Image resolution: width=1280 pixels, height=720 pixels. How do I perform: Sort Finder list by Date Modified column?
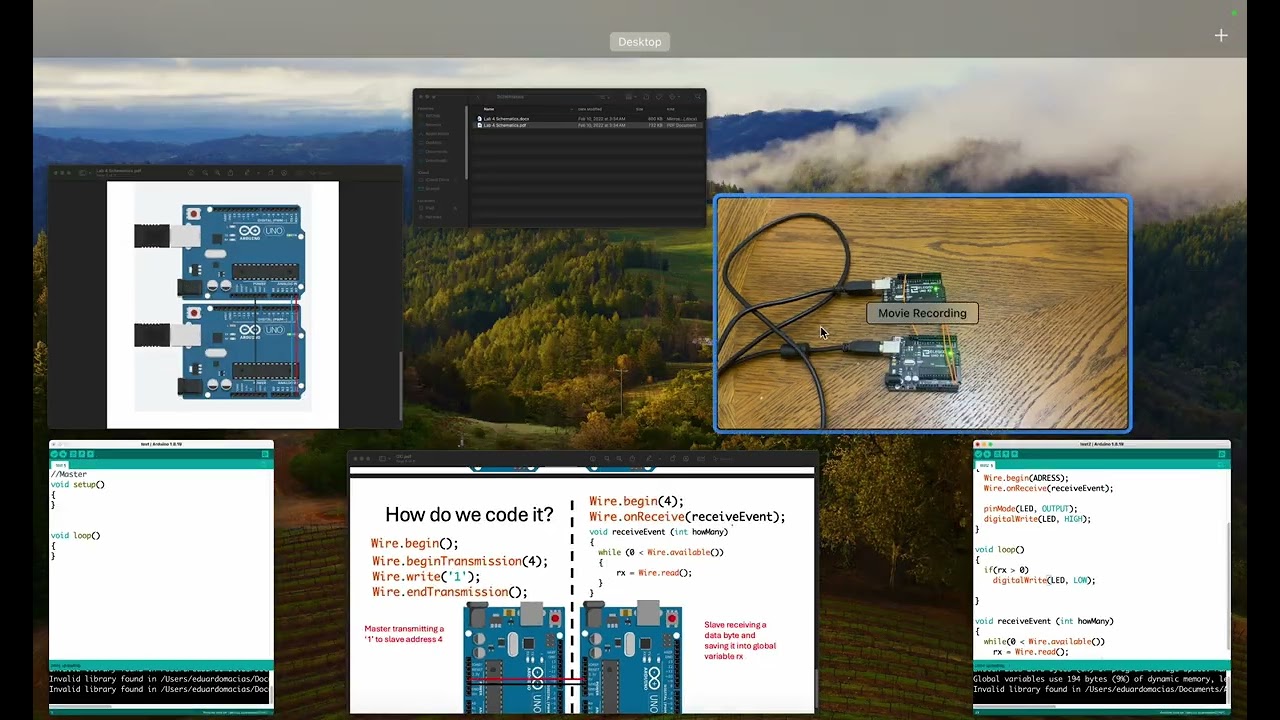[x=591, y=109]
